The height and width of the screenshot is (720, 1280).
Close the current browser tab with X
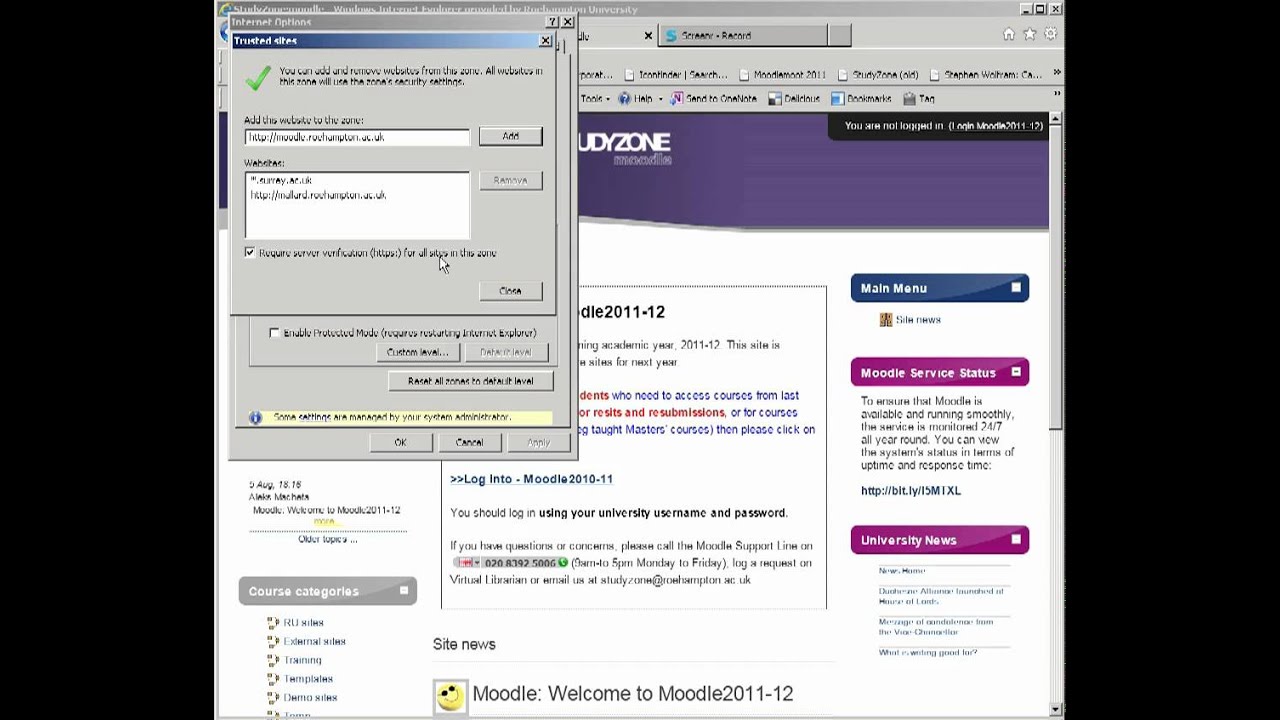point(648,35)
